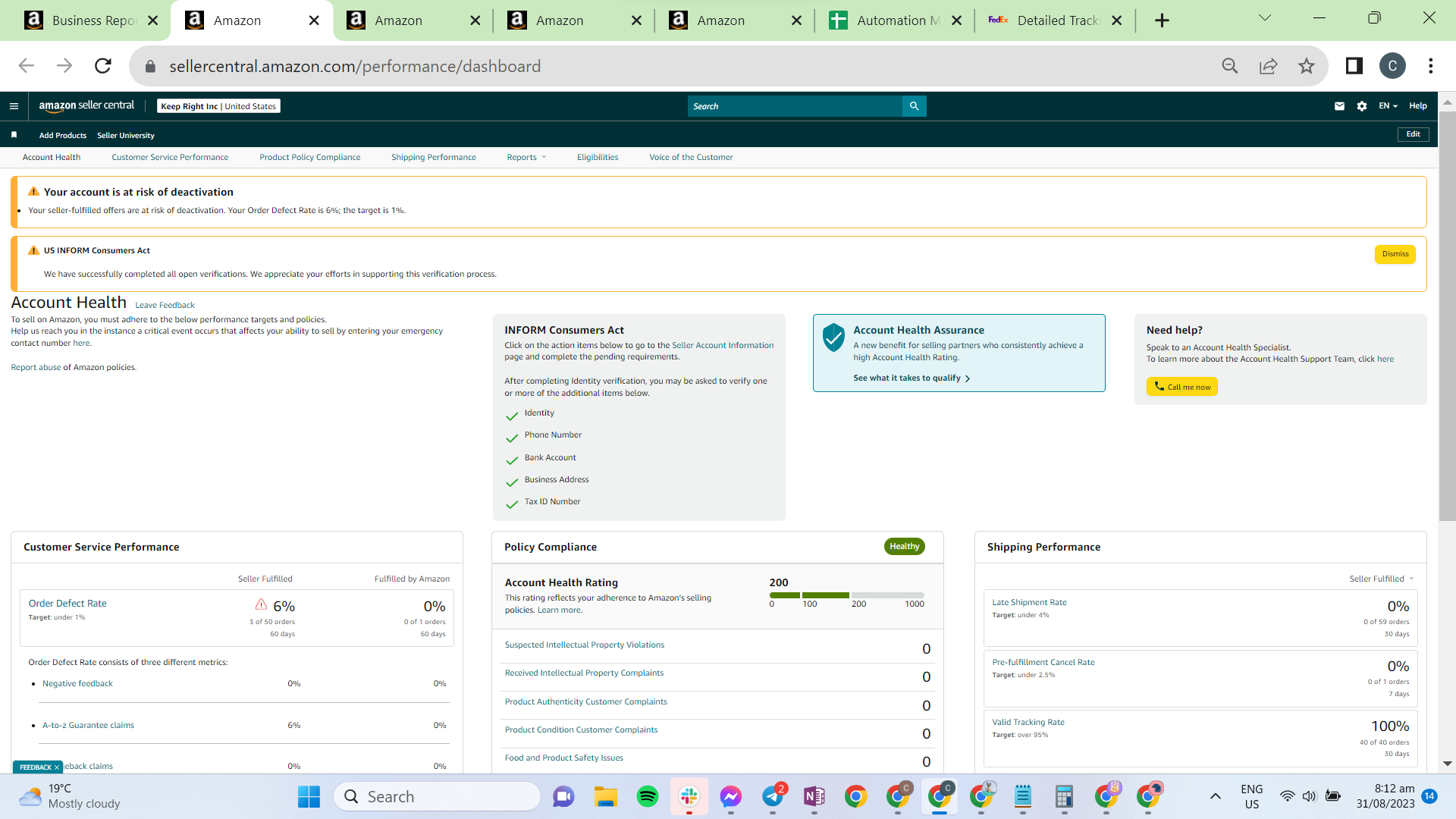This screenshot has width=1456, height=819.
Task: Open the Valid Tracking Rate link
Action: coord(1028,722)
